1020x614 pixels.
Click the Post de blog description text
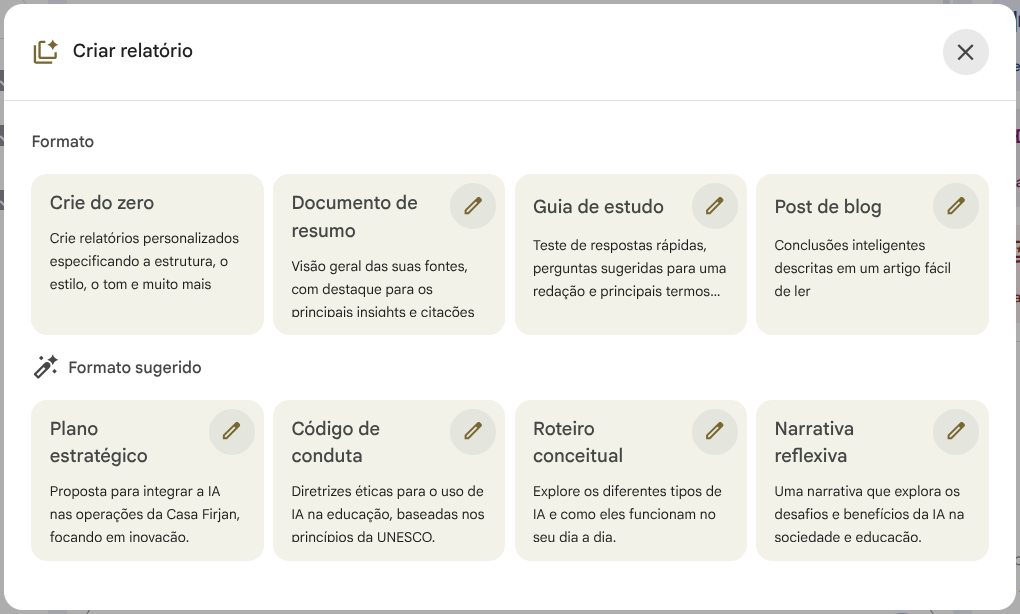(x=862, y=268)
